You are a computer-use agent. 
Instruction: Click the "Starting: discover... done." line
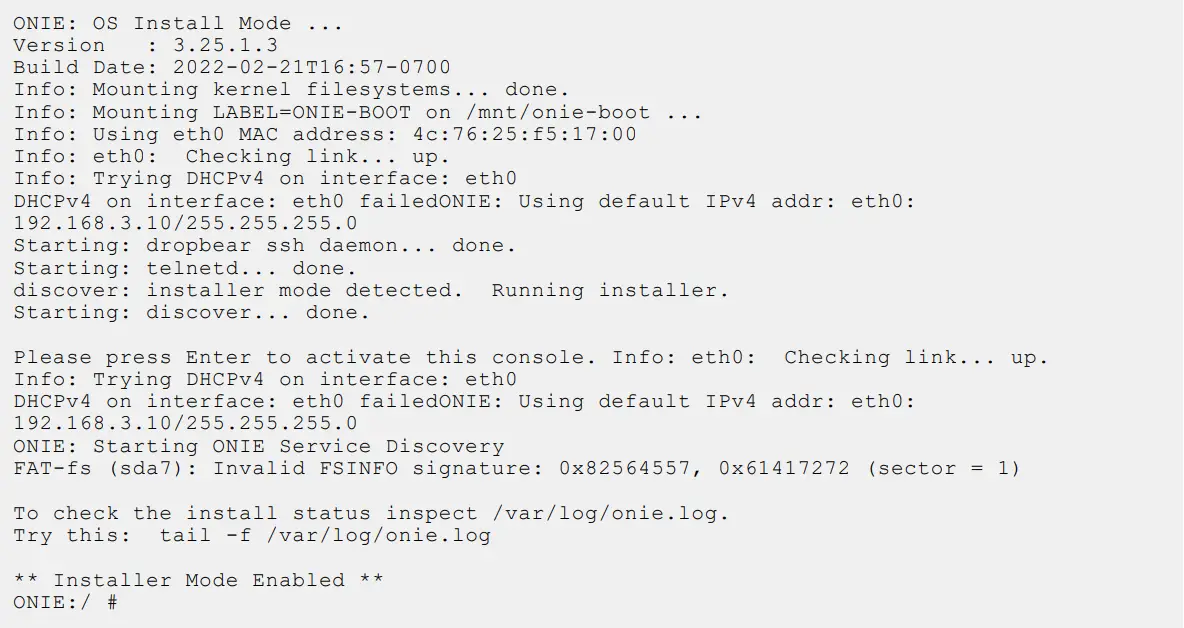pyautogui.click(x=191, y=312)
